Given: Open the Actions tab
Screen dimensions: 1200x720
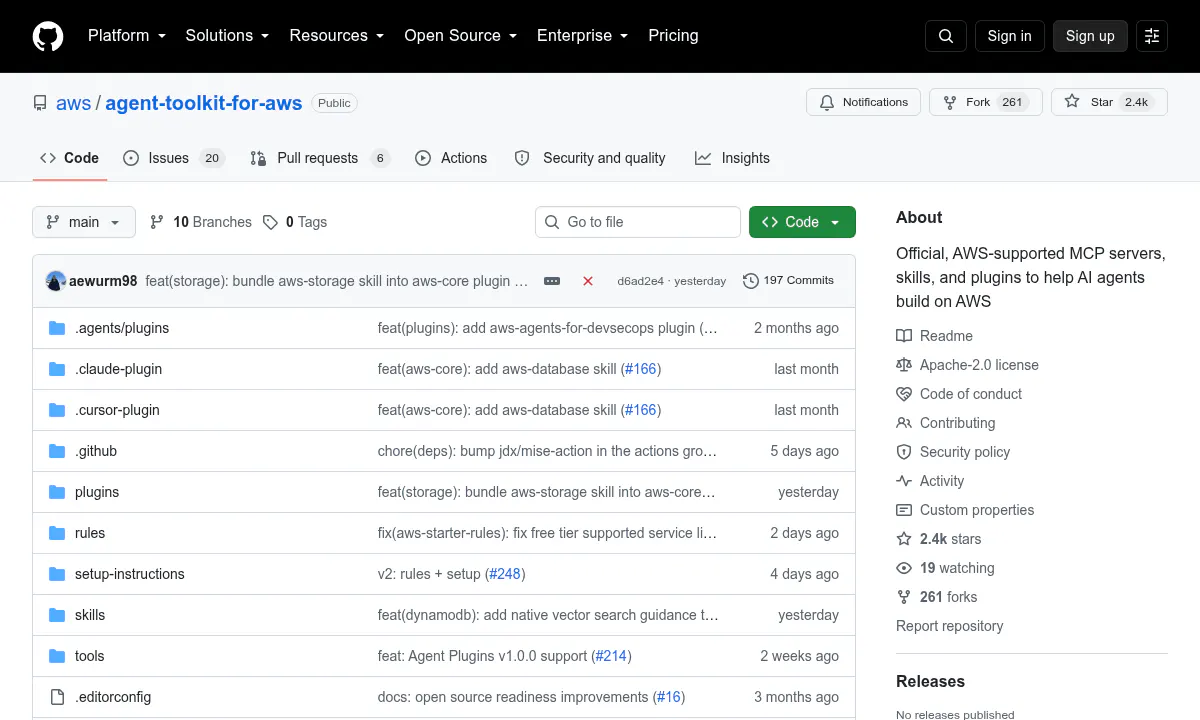Looking at the screenshot, I should [x=451, y=158].
